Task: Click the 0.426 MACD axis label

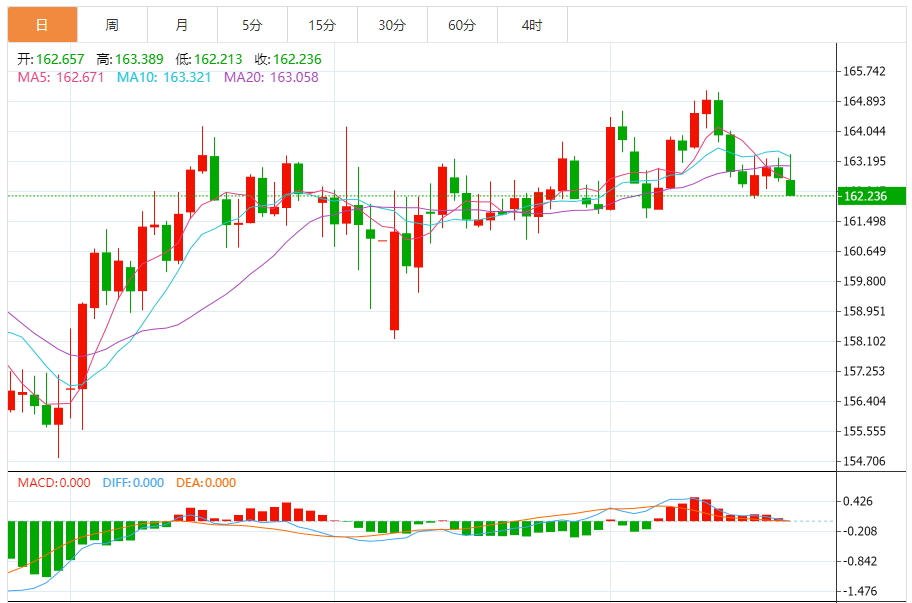Action: (x=858, y=501)
